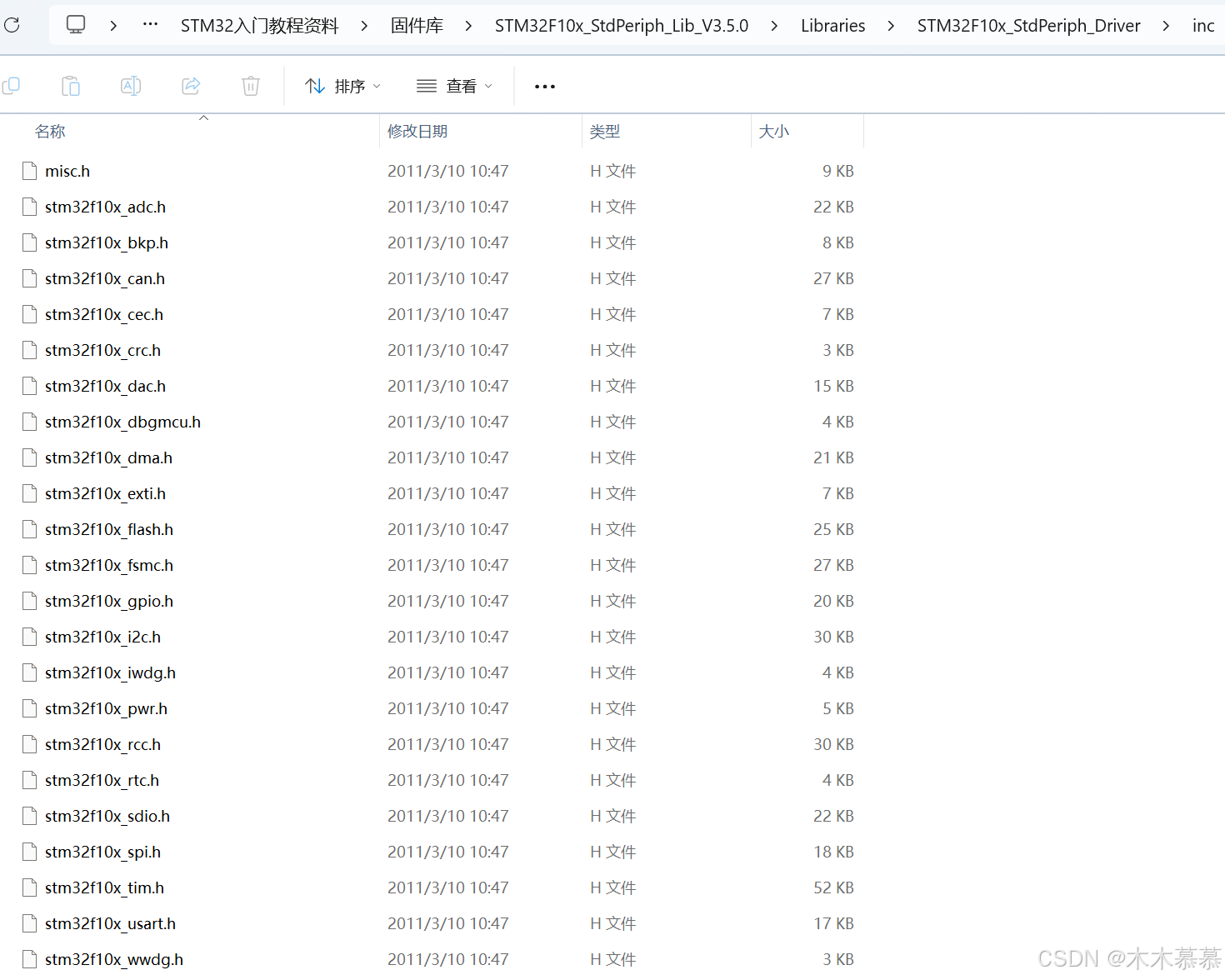Click the Rename toolbar icon

pos(131,86)
